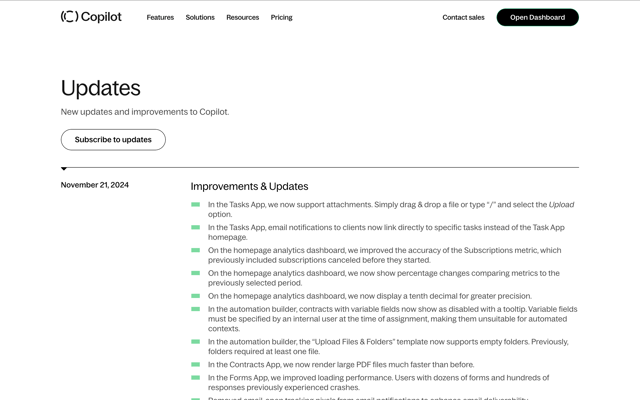The width and height of the screenshot is (640, 400).
Task: Open the Solutions menu
Action: click(200, 18)
